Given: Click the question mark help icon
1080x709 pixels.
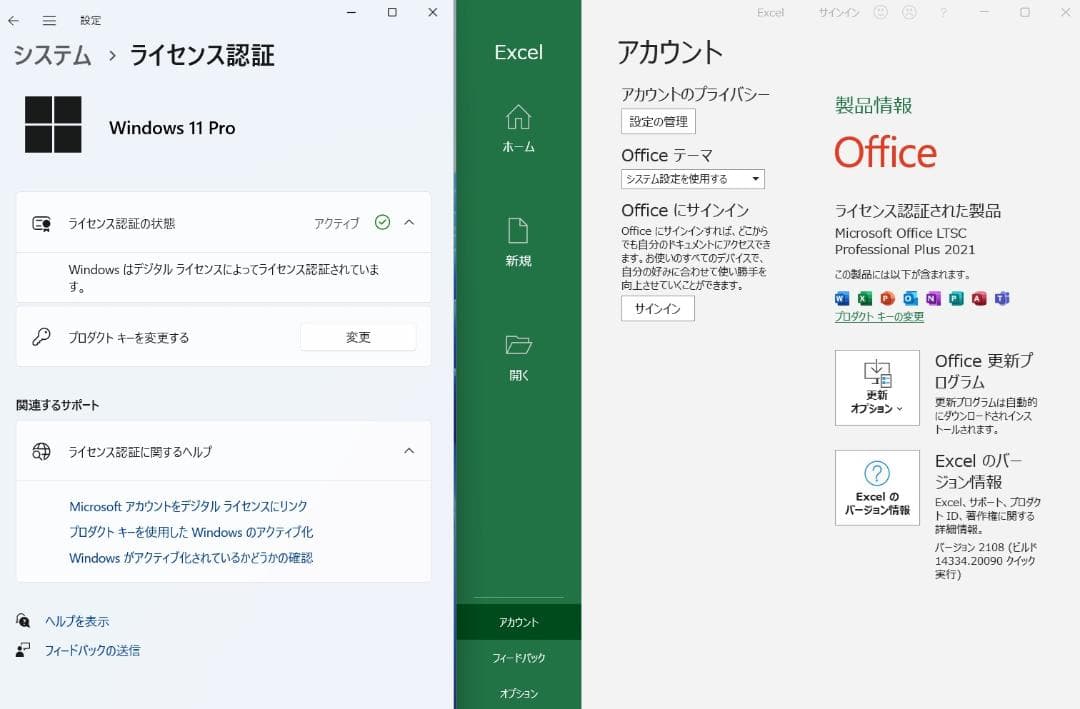Looking at the screenshot, I should coord(943,13).
